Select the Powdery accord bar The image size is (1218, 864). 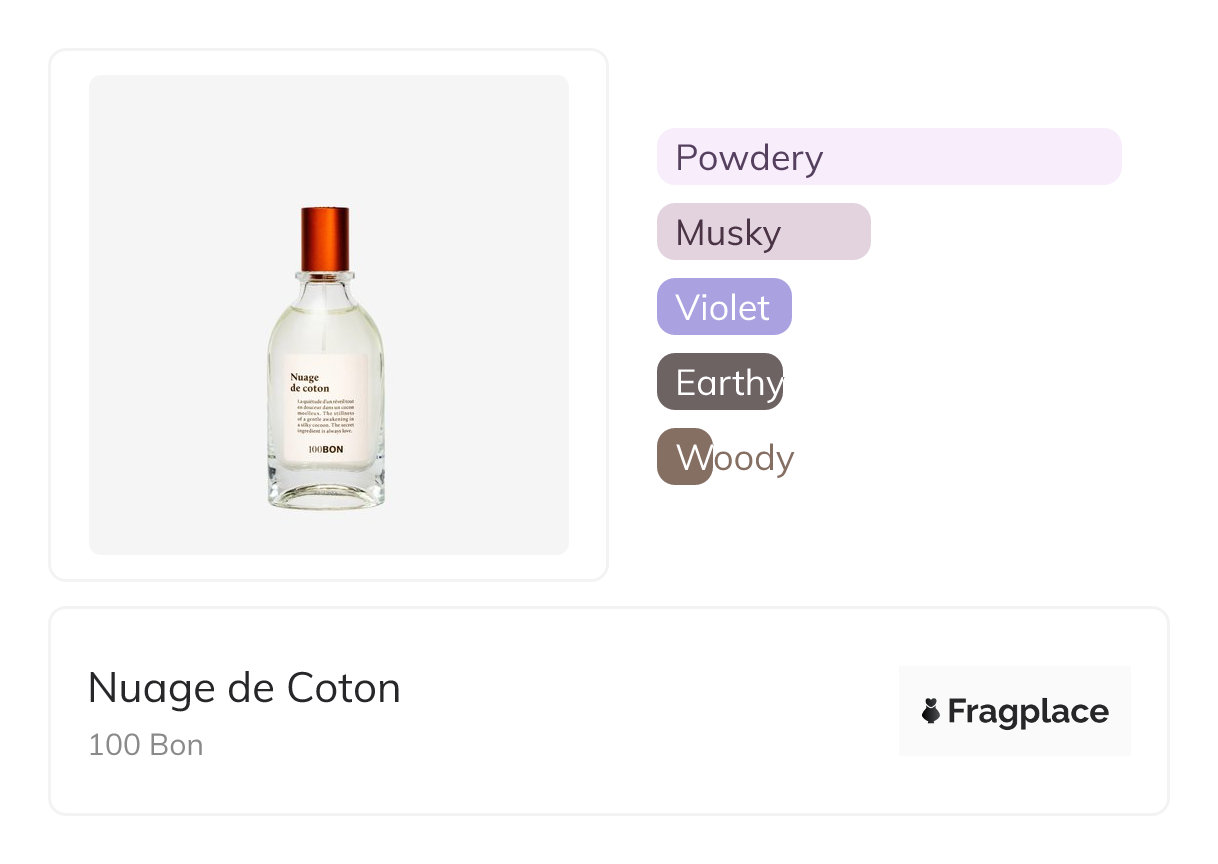coord(889,157)
